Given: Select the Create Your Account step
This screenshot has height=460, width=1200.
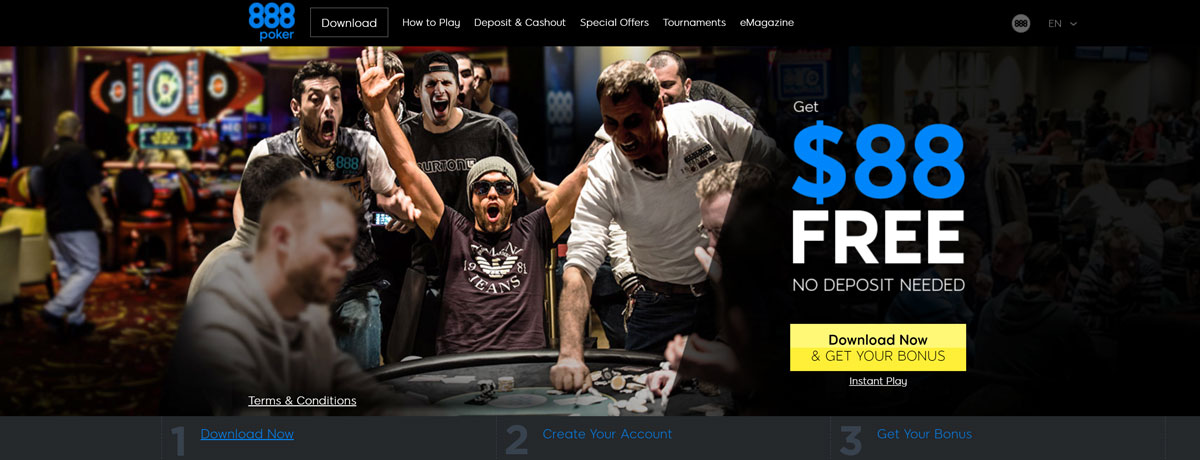Looking at the screenshot, I should (607, 434).
